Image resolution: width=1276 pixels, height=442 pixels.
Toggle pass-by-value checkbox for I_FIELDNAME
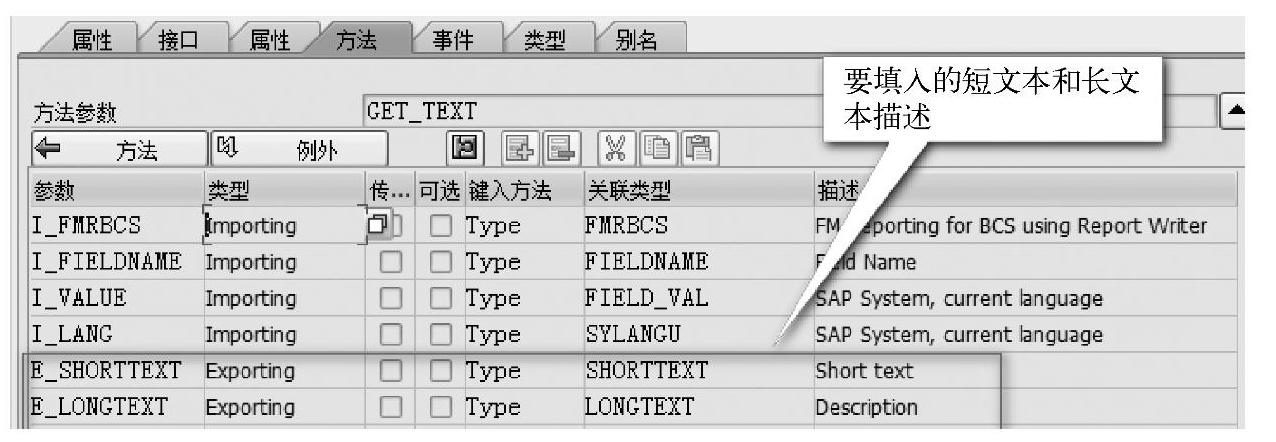pyautogui.click(x=390, y=262)
